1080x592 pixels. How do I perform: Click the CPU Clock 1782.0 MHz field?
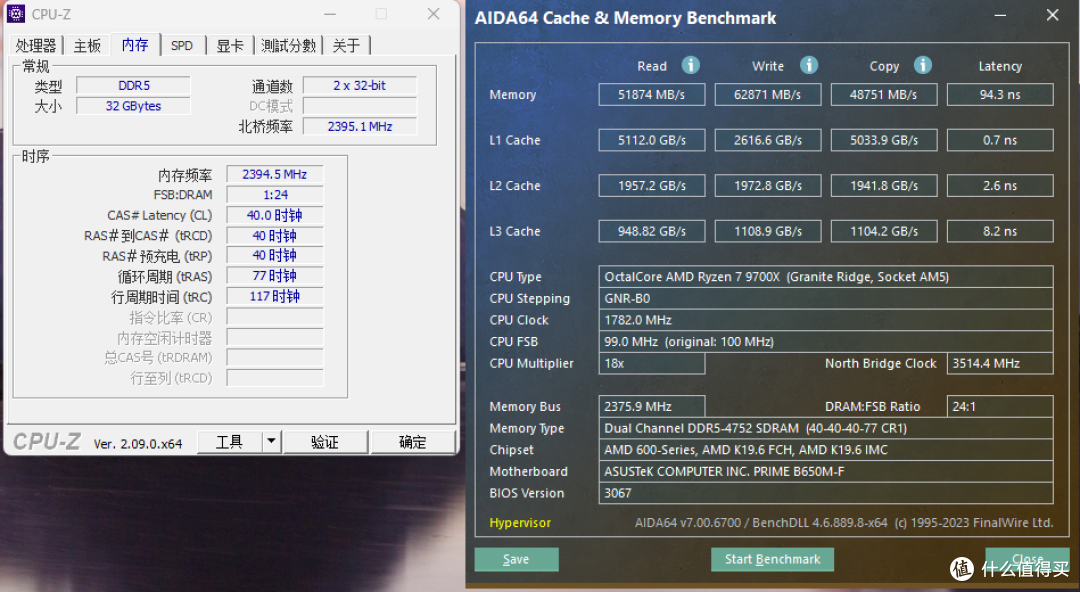[826, 320]
